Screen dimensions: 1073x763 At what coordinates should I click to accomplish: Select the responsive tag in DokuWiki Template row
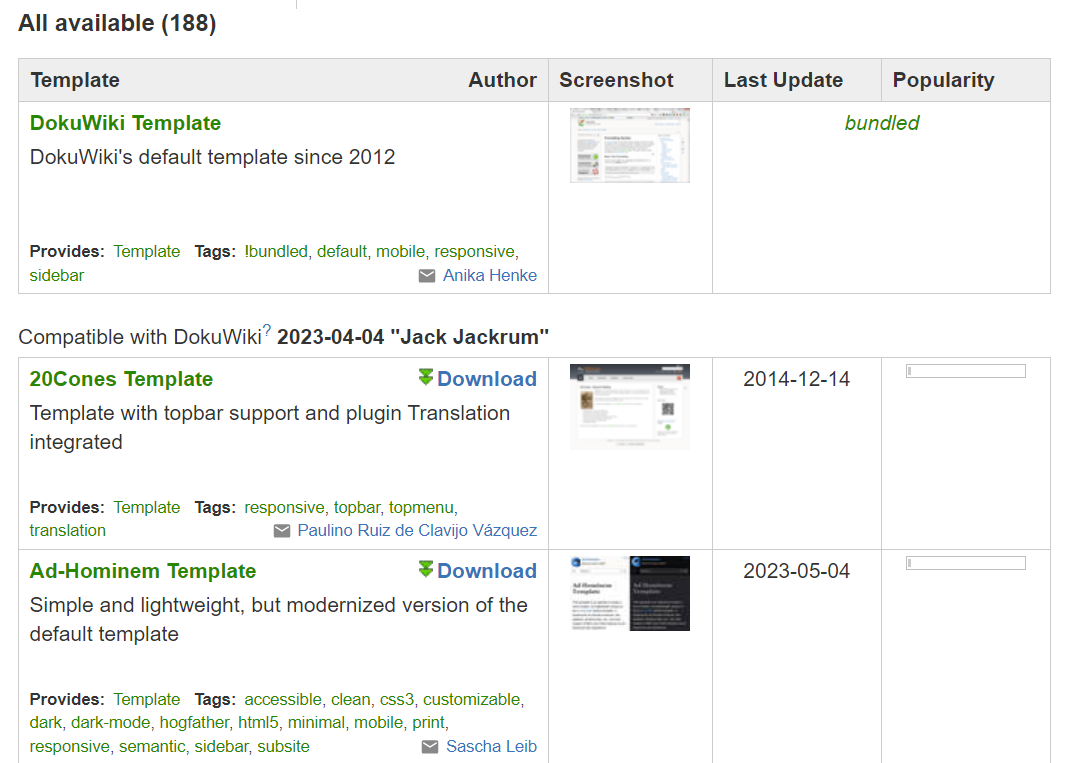point(474,252)
